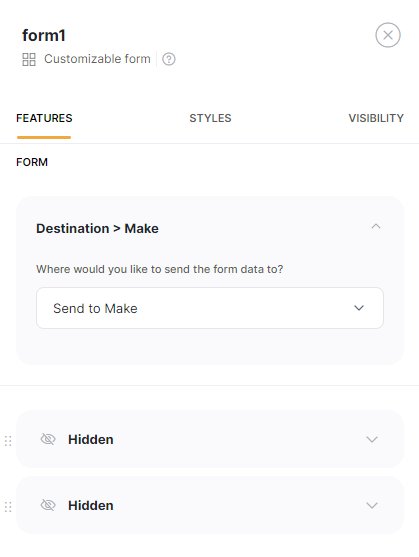Toggle the first Hidden field's crossed-eye icon
Viewport: 419px width, 557px height.
tap(48, 439)
